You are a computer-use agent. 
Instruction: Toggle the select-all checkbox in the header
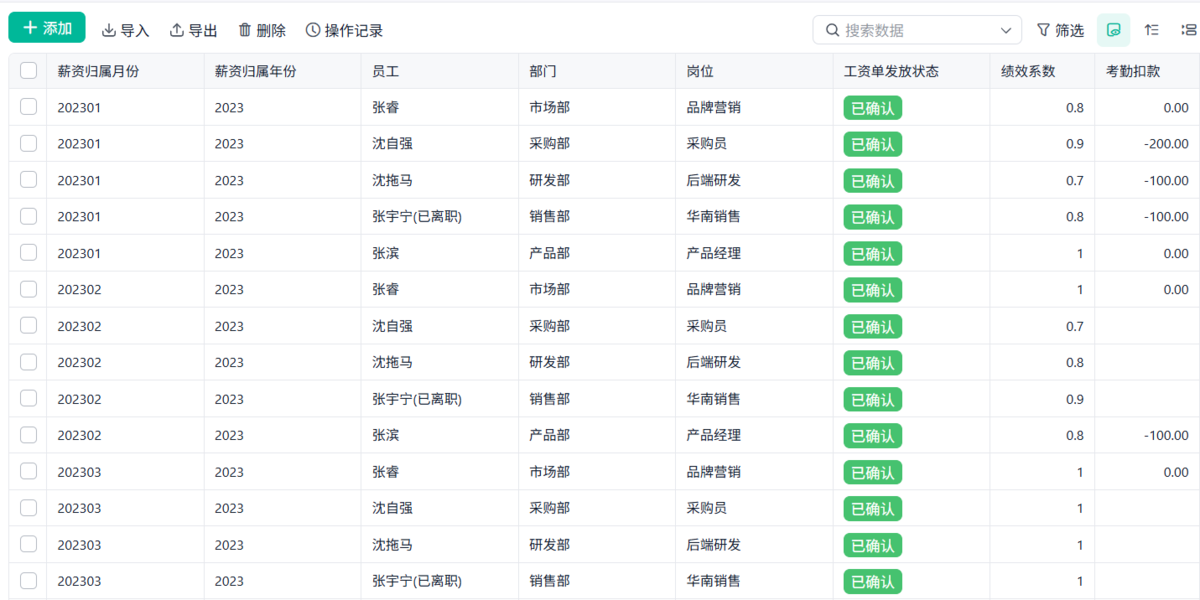tap(28, 70)
